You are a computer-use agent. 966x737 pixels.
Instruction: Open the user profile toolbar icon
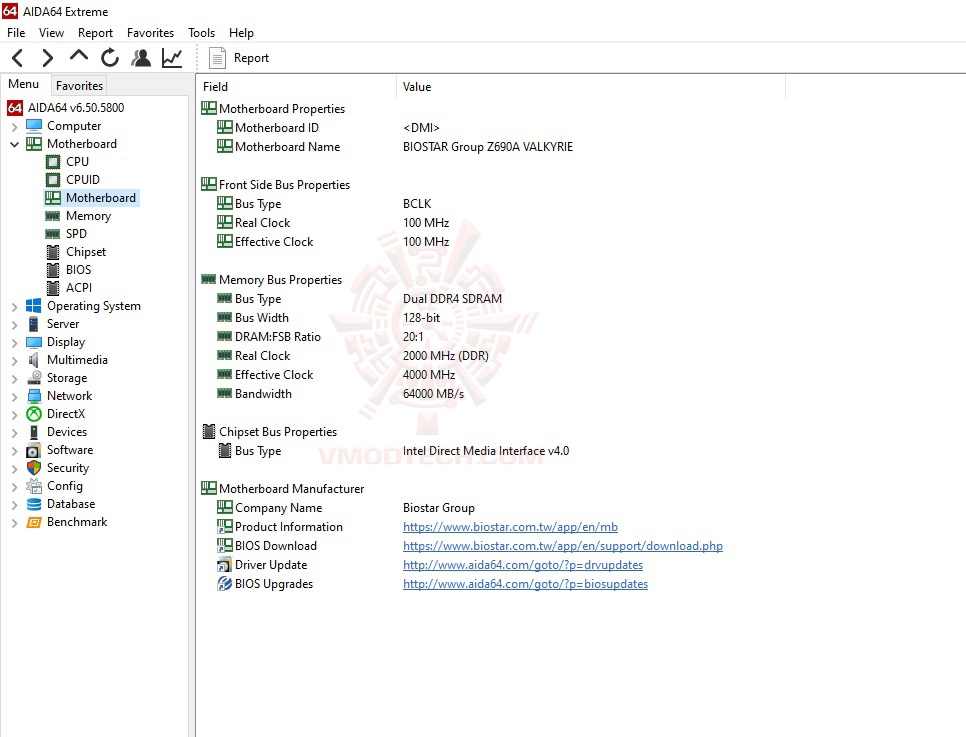pyautogui.click(x=141, y=58)
